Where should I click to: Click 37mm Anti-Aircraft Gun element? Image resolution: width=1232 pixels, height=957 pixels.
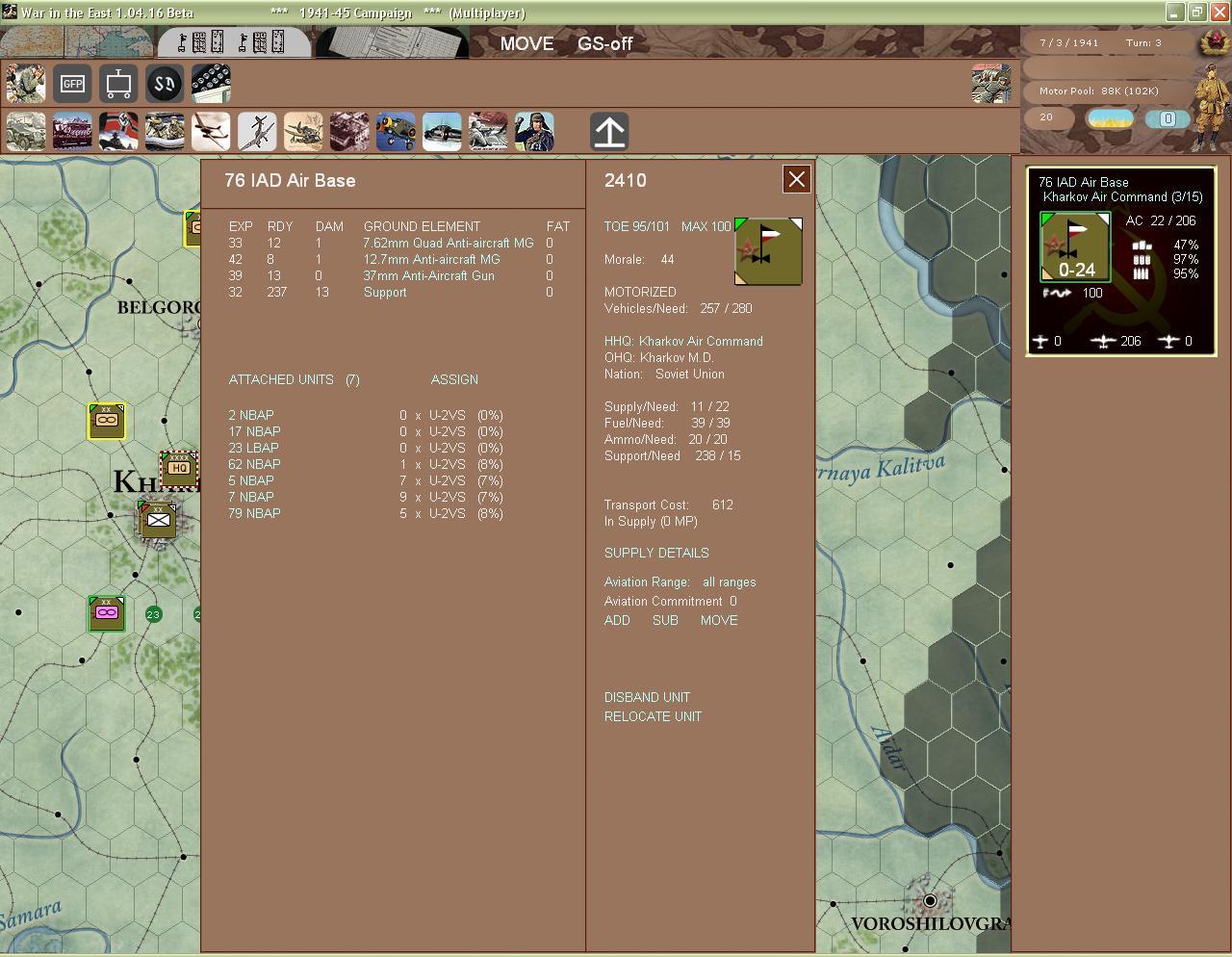point(429,275)
